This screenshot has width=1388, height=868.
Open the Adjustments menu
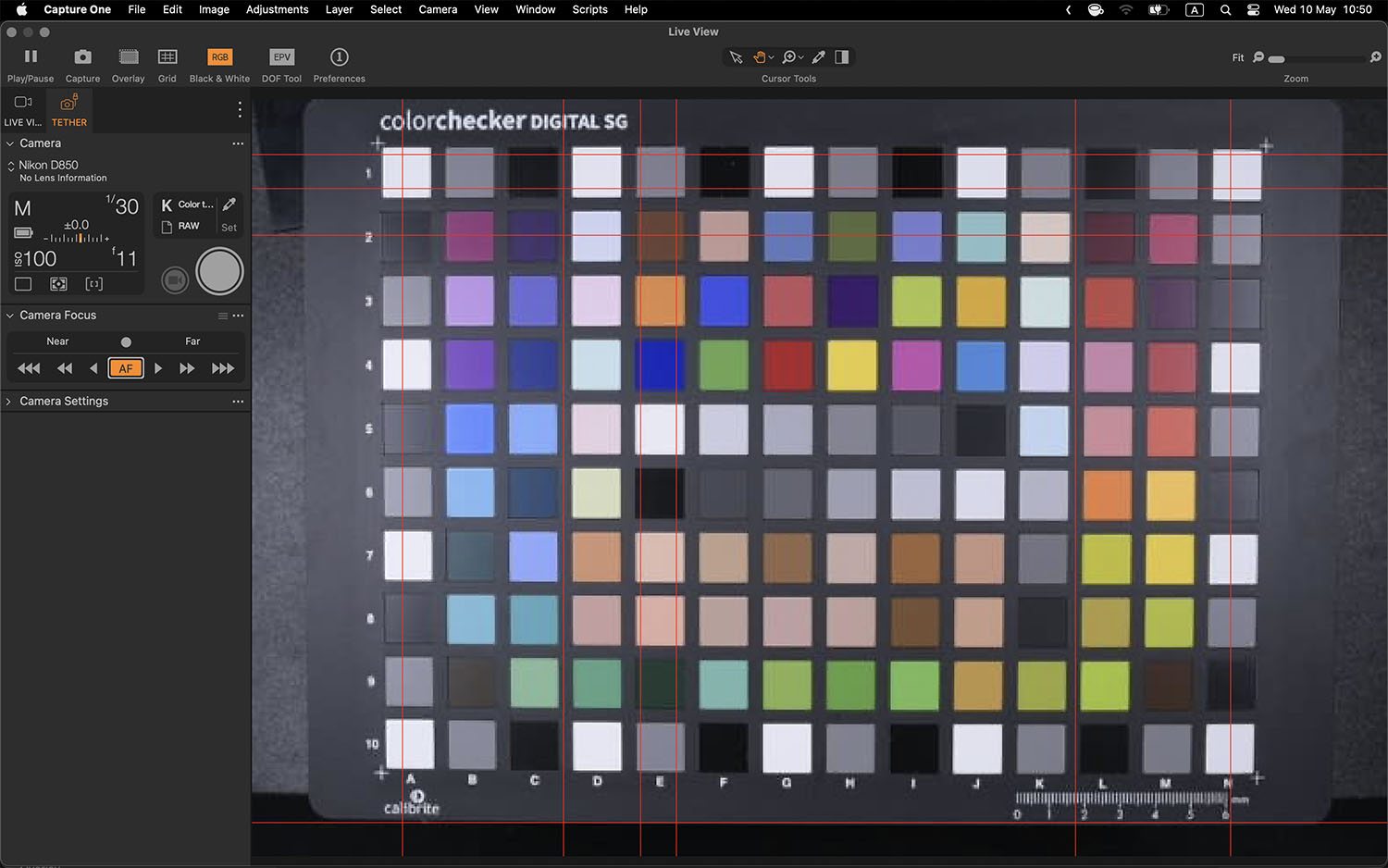277,9
